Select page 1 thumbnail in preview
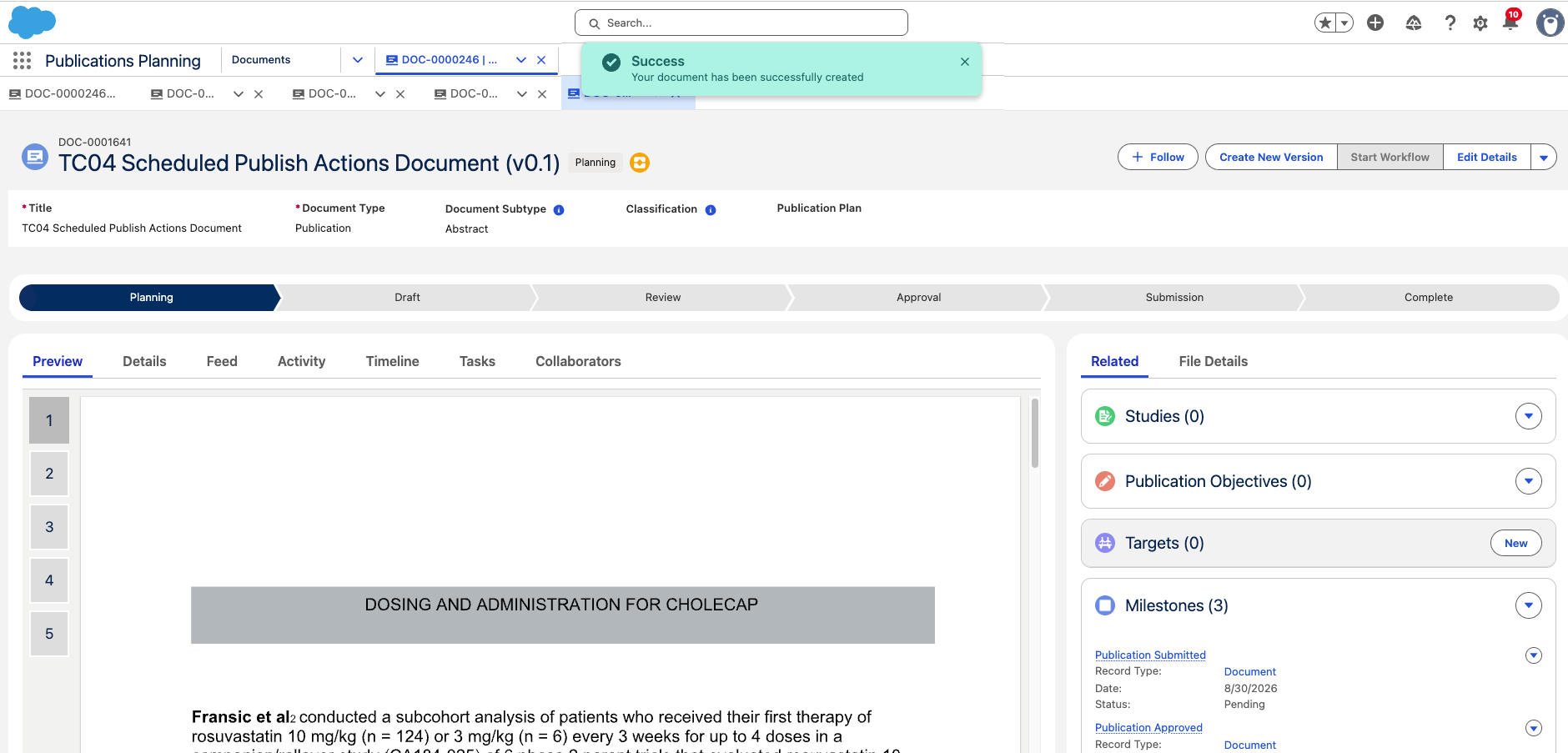 coord(49,420)
